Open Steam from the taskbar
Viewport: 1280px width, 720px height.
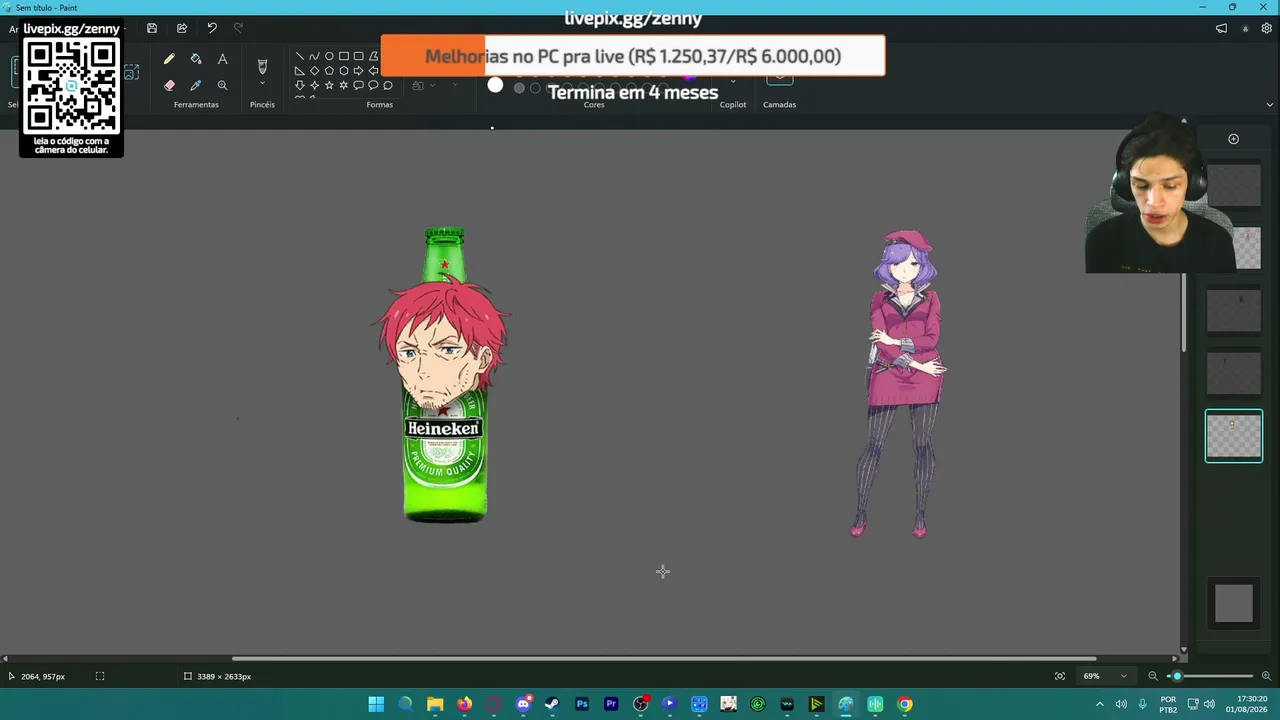[552, 704]
